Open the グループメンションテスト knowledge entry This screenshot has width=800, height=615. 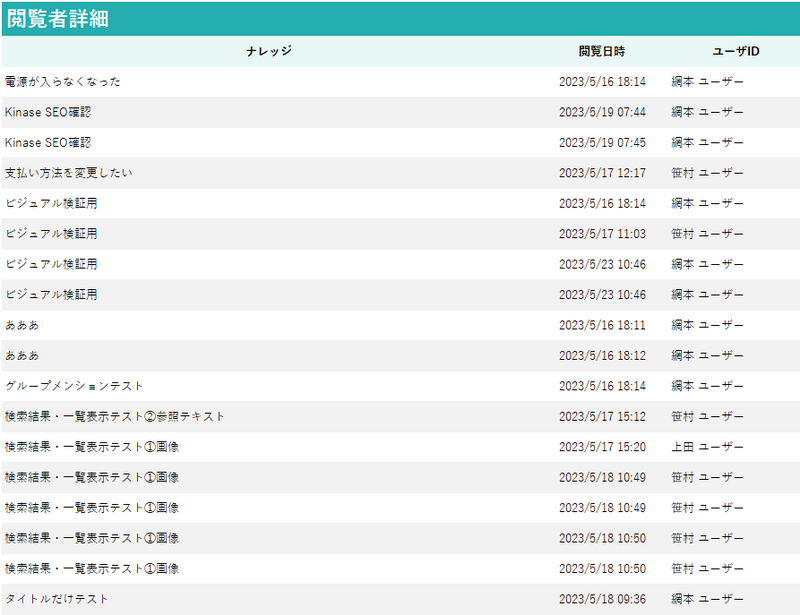point(74,386)
